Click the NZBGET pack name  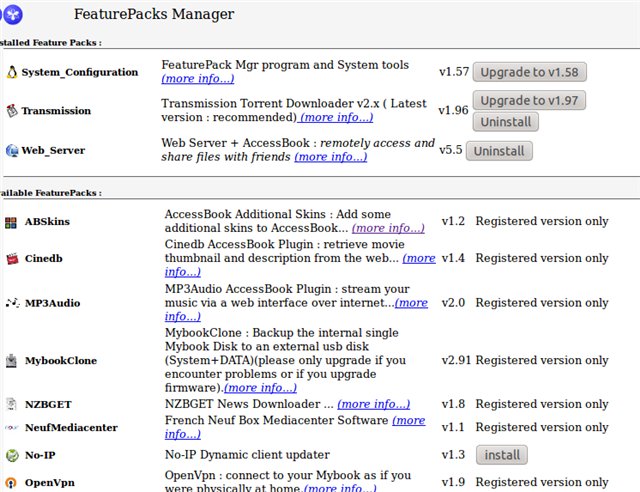coord(48,405)
